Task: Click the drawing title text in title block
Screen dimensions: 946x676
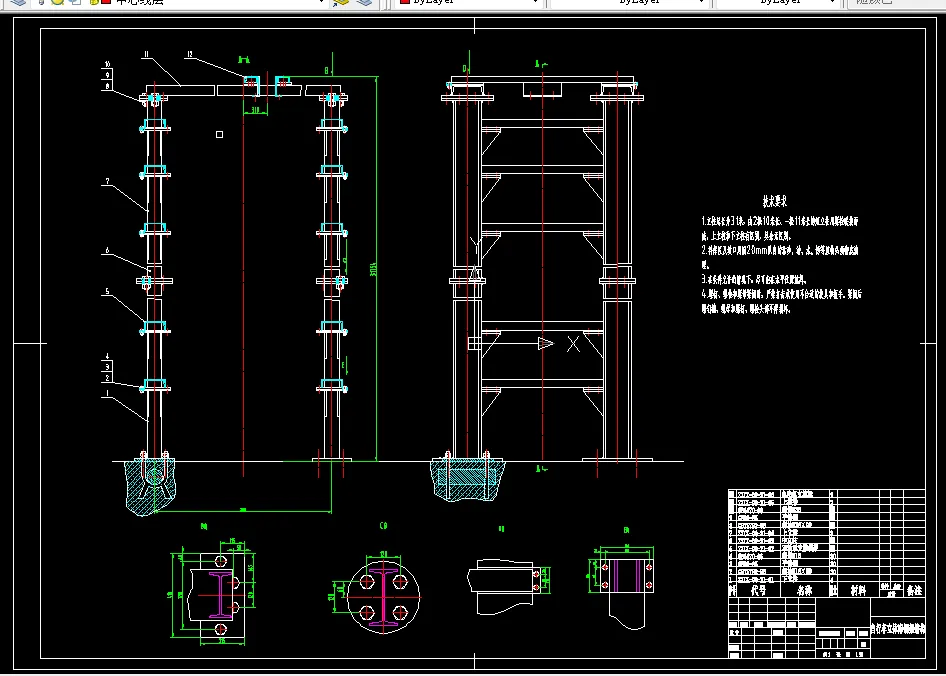Action: (x=898, y=628)
